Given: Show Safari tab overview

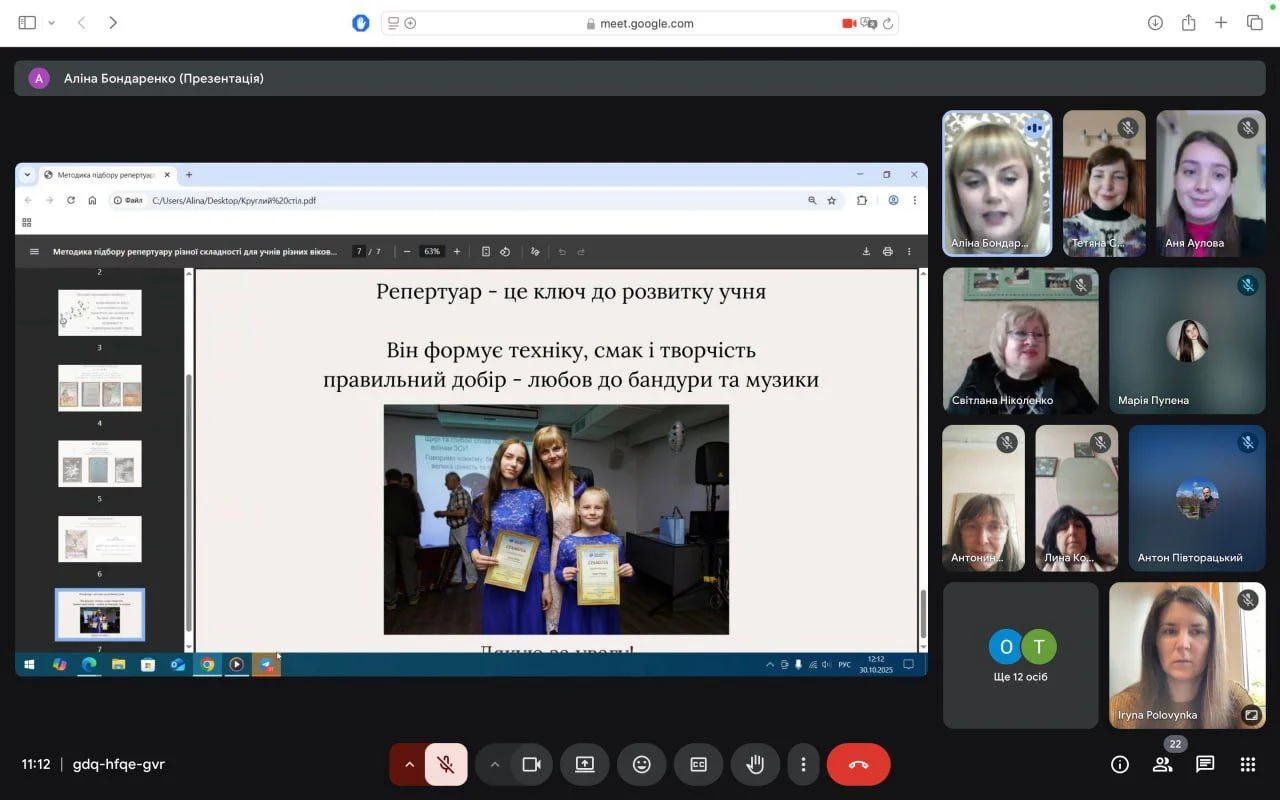Looking at the screenshot, I should point(1254,23).
